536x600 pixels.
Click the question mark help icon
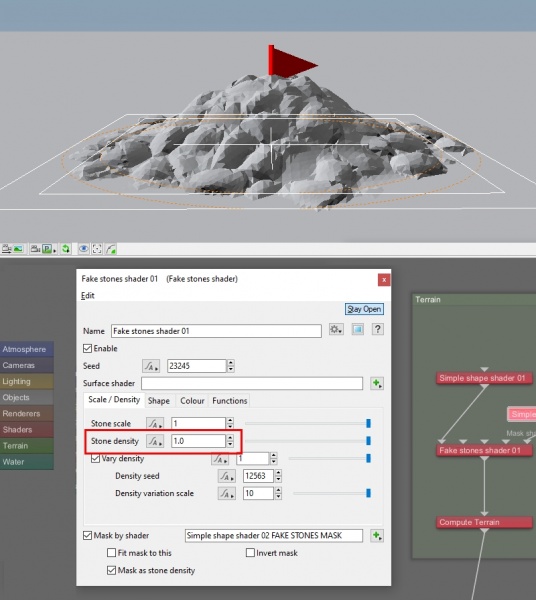378,329
